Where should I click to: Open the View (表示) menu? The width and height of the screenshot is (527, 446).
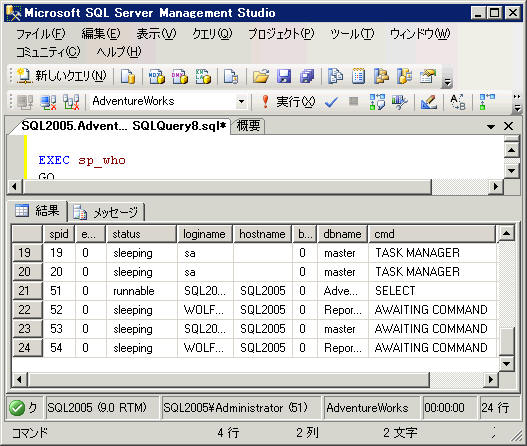[x=156, y=34]
